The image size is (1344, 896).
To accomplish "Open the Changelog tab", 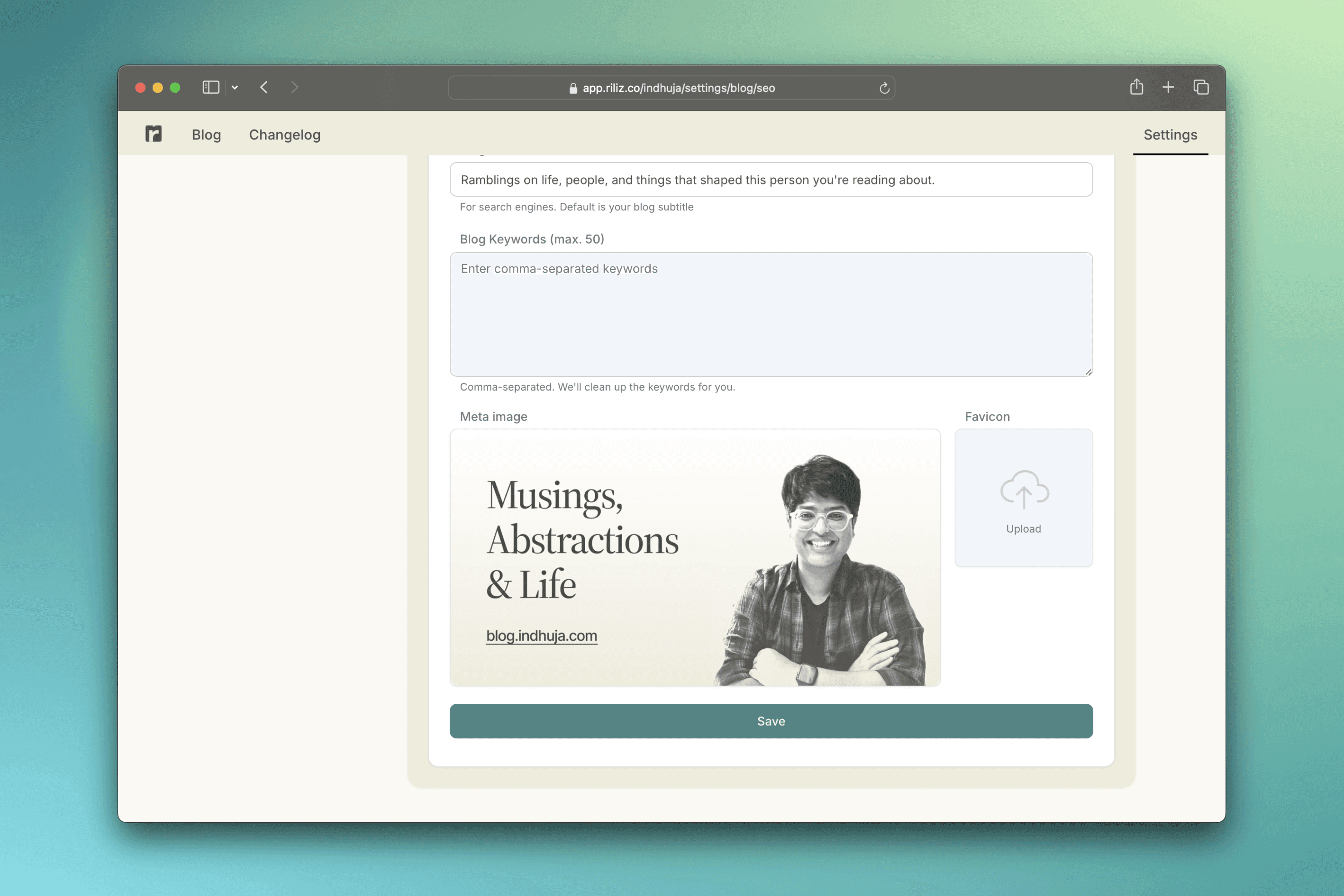I will [x=284, y=135].
